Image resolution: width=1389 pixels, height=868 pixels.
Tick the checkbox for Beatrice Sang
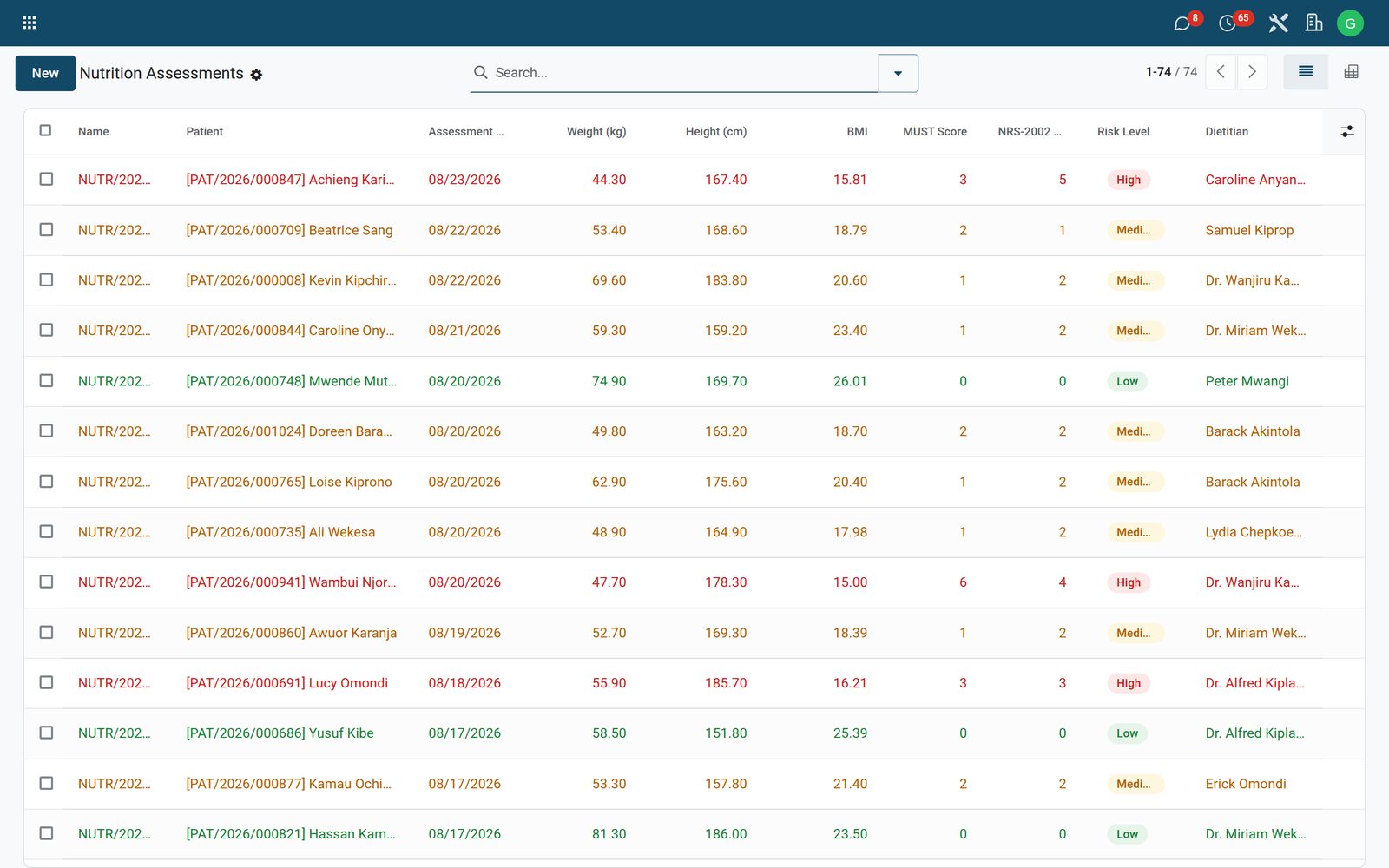pyautogui.click(x=46, y=229)
